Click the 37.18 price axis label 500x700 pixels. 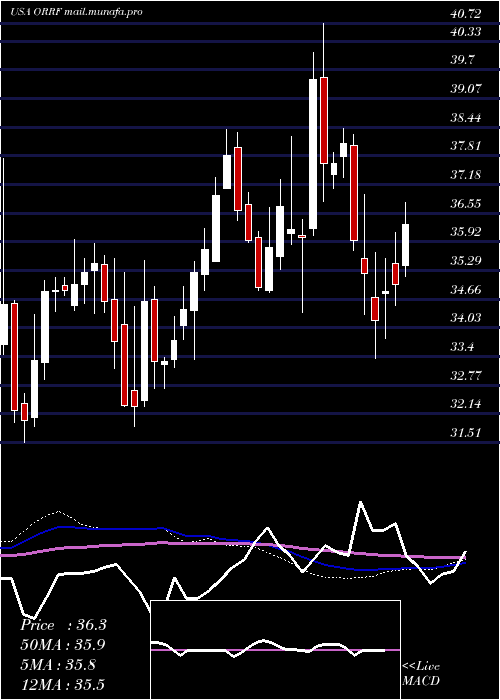tap(466, 175)
